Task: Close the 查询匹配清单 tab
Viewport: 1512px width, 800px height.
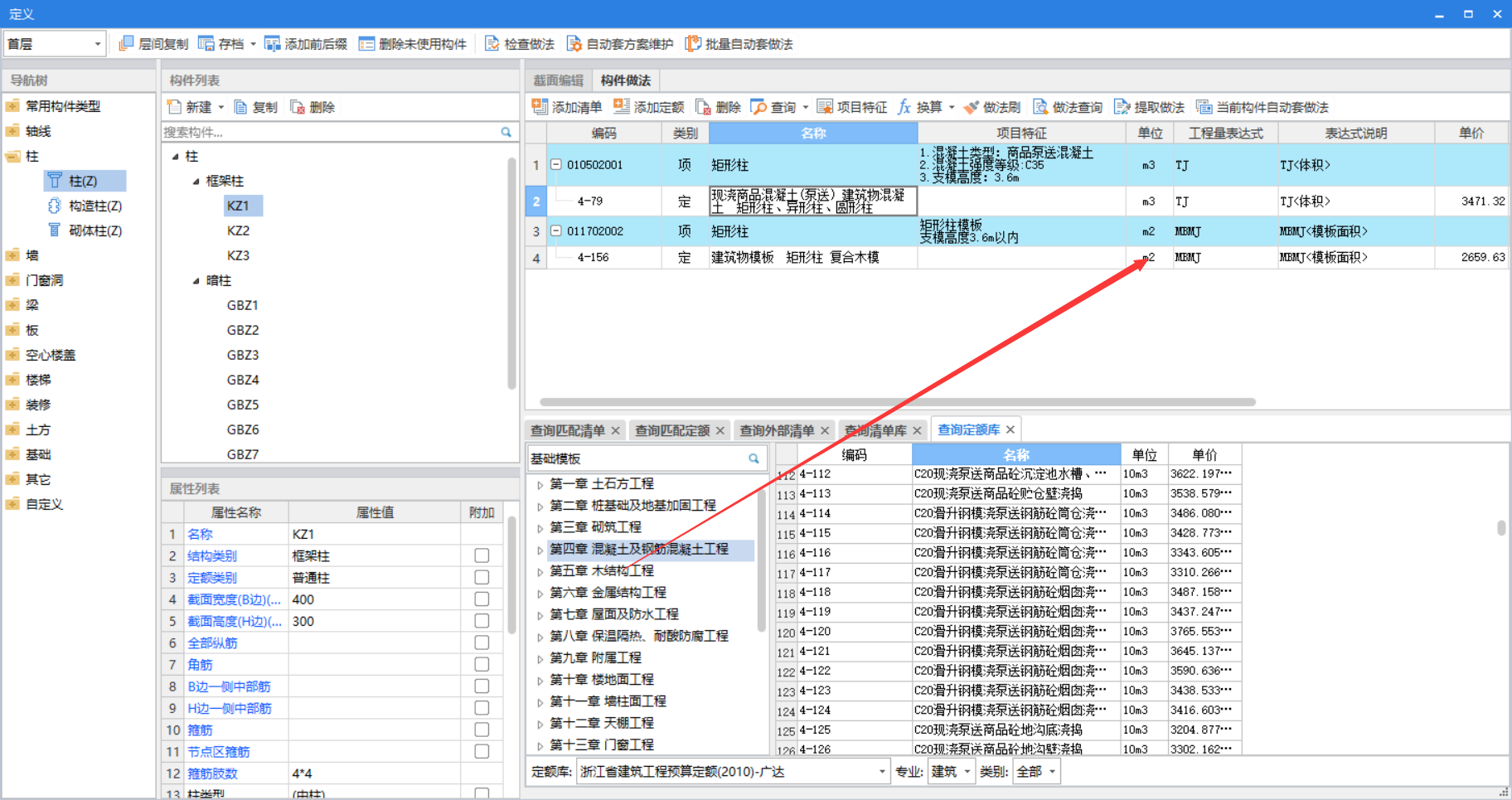Action: tap(615, 430)
